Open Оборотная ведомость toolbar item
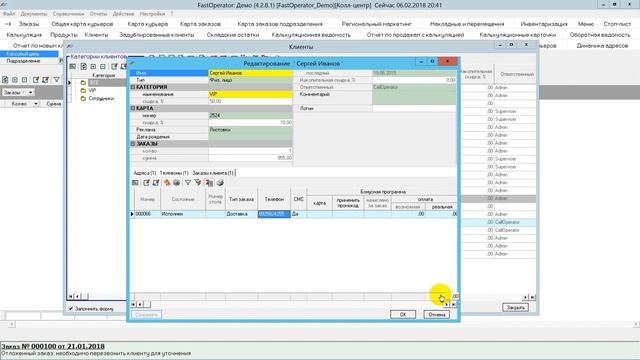Viewport: 640px width, 360px height. tap(600, 35)
